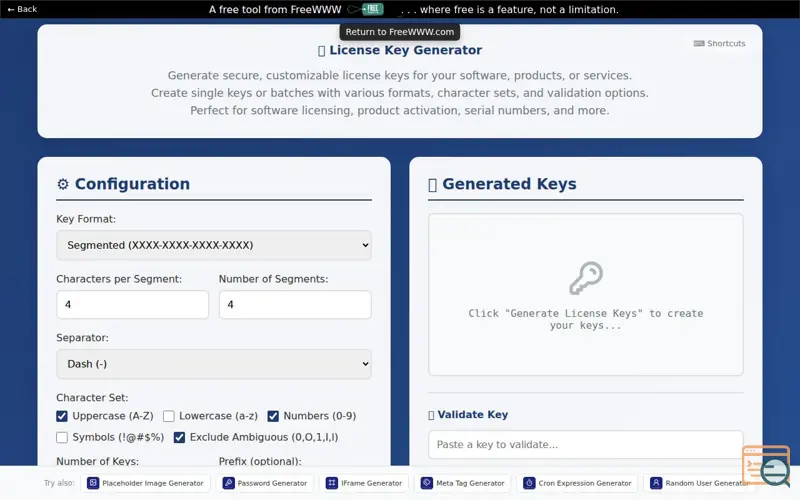Open Placeholder Image Generator link
This screenshot has width=800, height=500.
[x=145, y=483]
